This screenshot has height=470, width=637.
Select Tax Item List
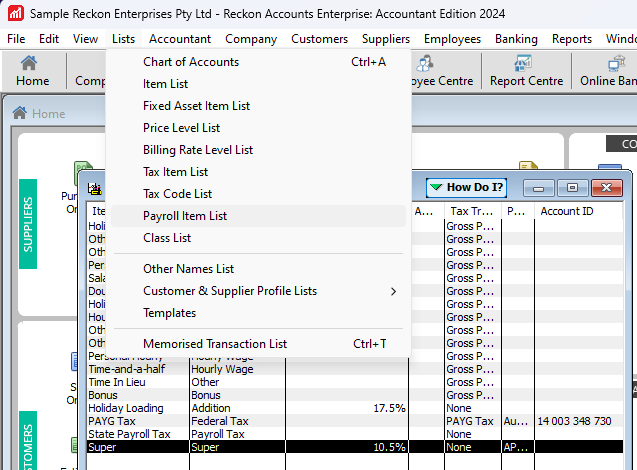258,171
